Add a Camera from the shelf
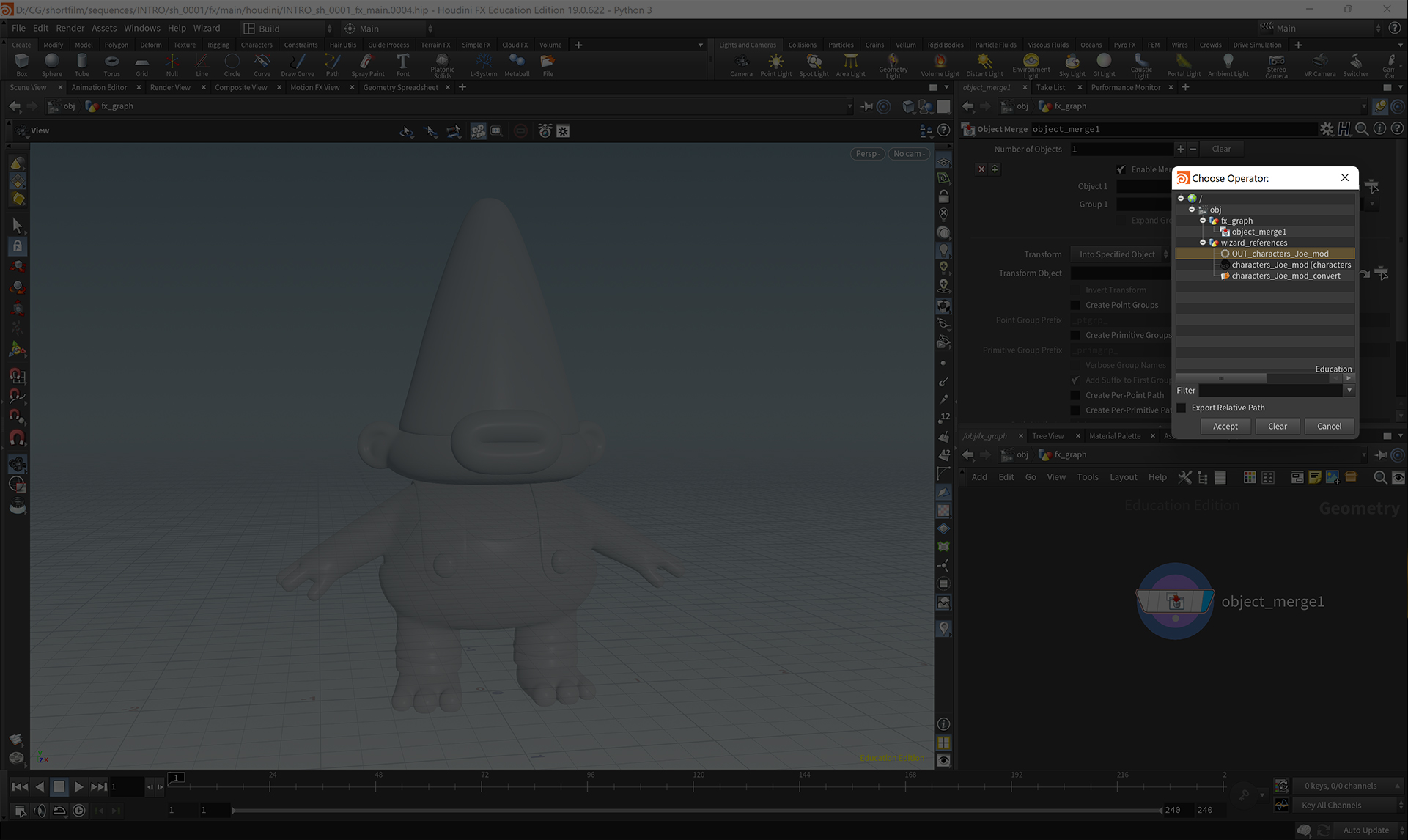Image resolution: width=1408 pixels, height=840 pixels. click(741, 65)
